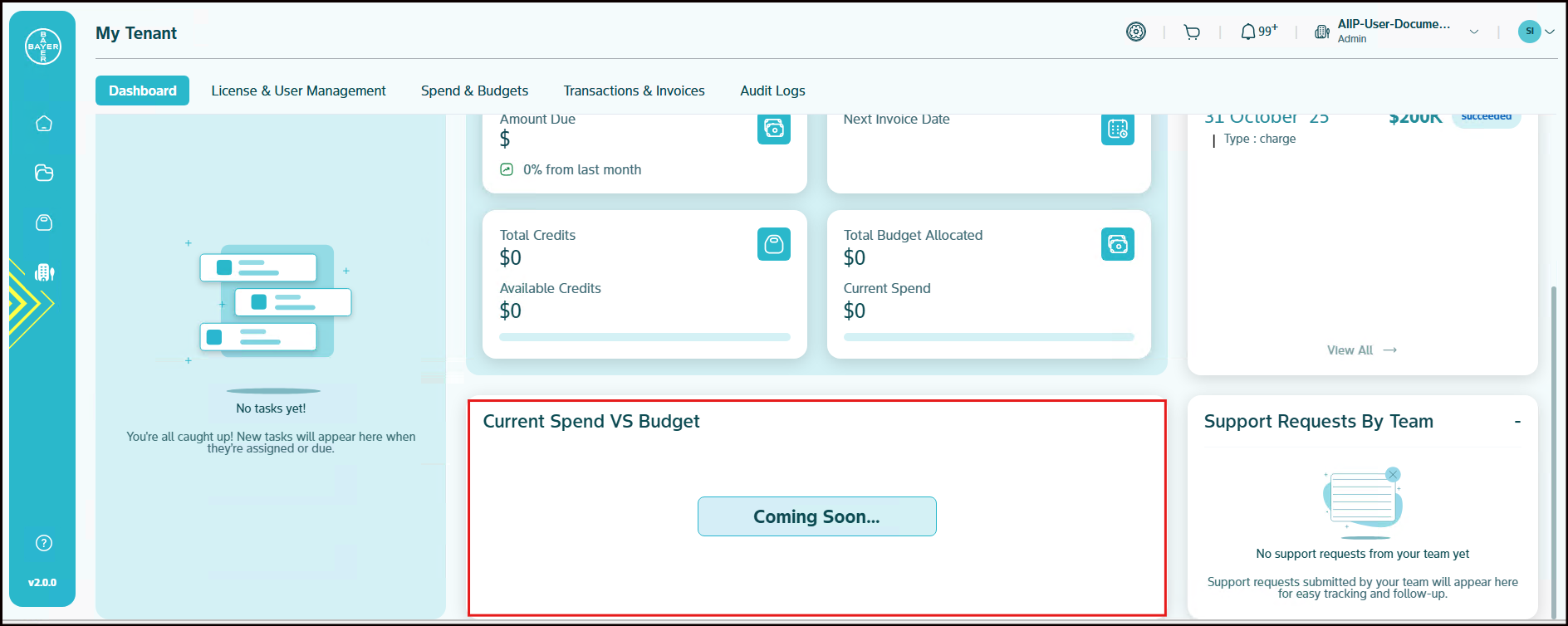Open the shopping cart icon

[1192, 32]
